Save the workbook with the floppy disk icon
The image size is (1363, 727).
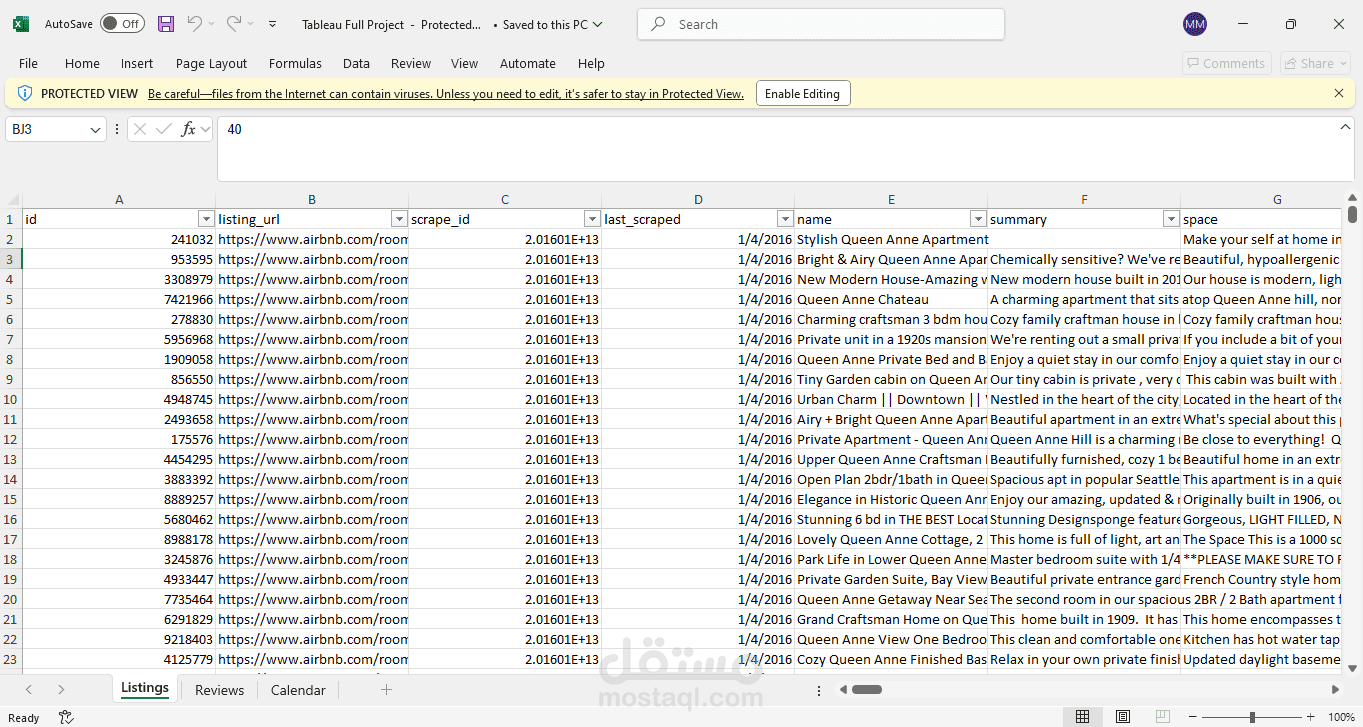[166, 24]
